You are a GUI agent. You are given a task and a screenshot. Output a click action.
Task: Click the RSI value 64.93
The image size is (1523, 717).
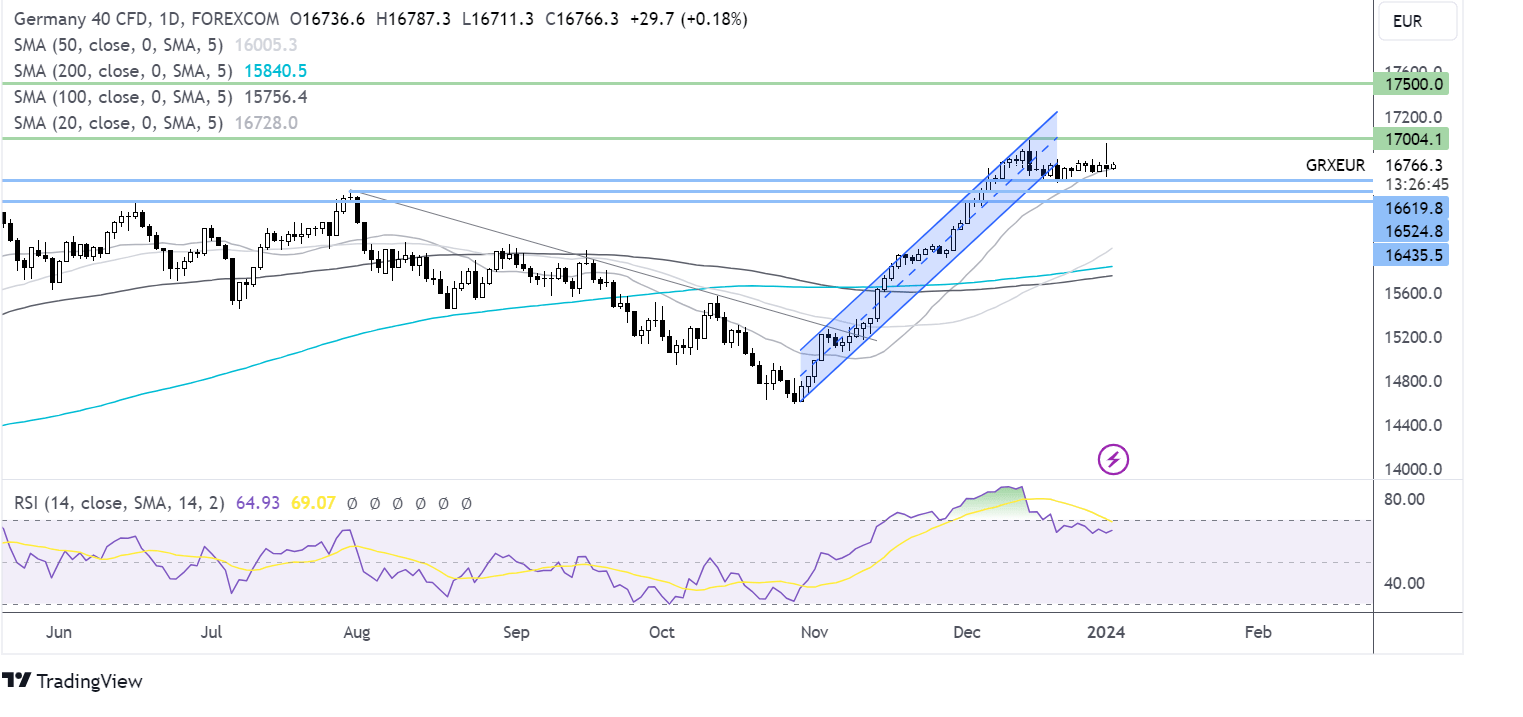tap(258, 503)
